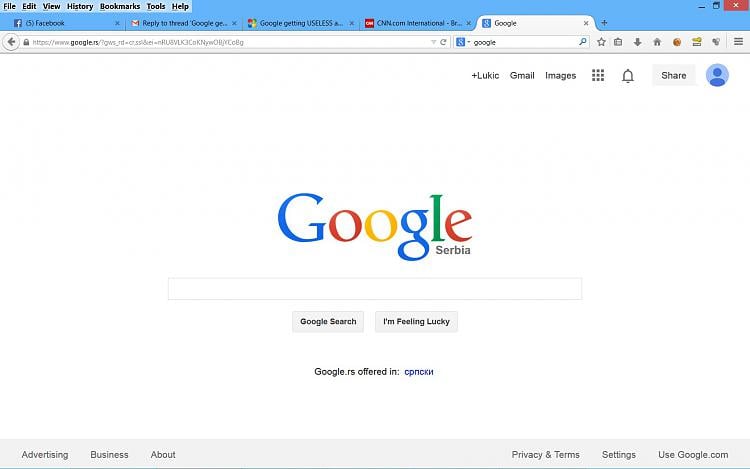Focus the Google search input field
750x469 pixels.
point(375,289)
